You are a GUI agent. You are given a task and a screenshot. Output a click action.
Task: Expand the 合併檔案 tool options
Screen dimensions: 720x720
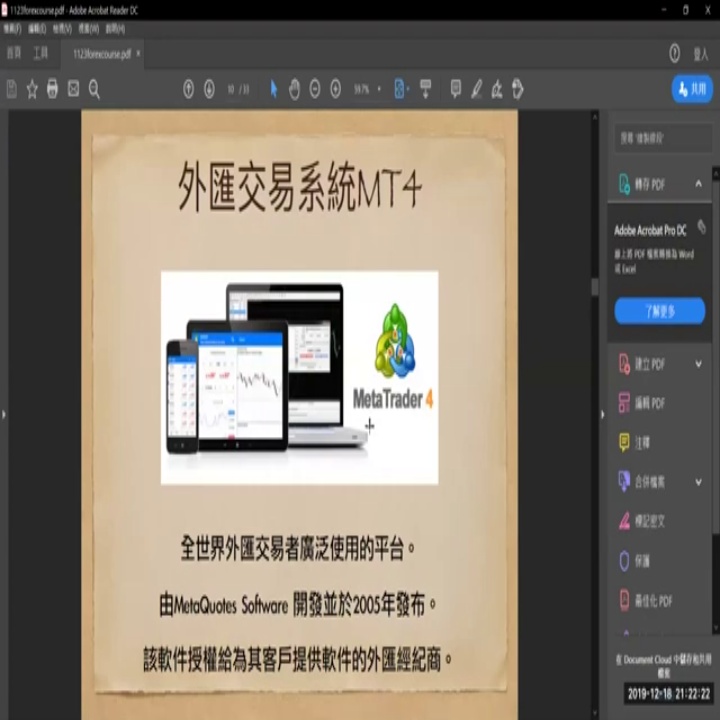[x=698, y=481]
